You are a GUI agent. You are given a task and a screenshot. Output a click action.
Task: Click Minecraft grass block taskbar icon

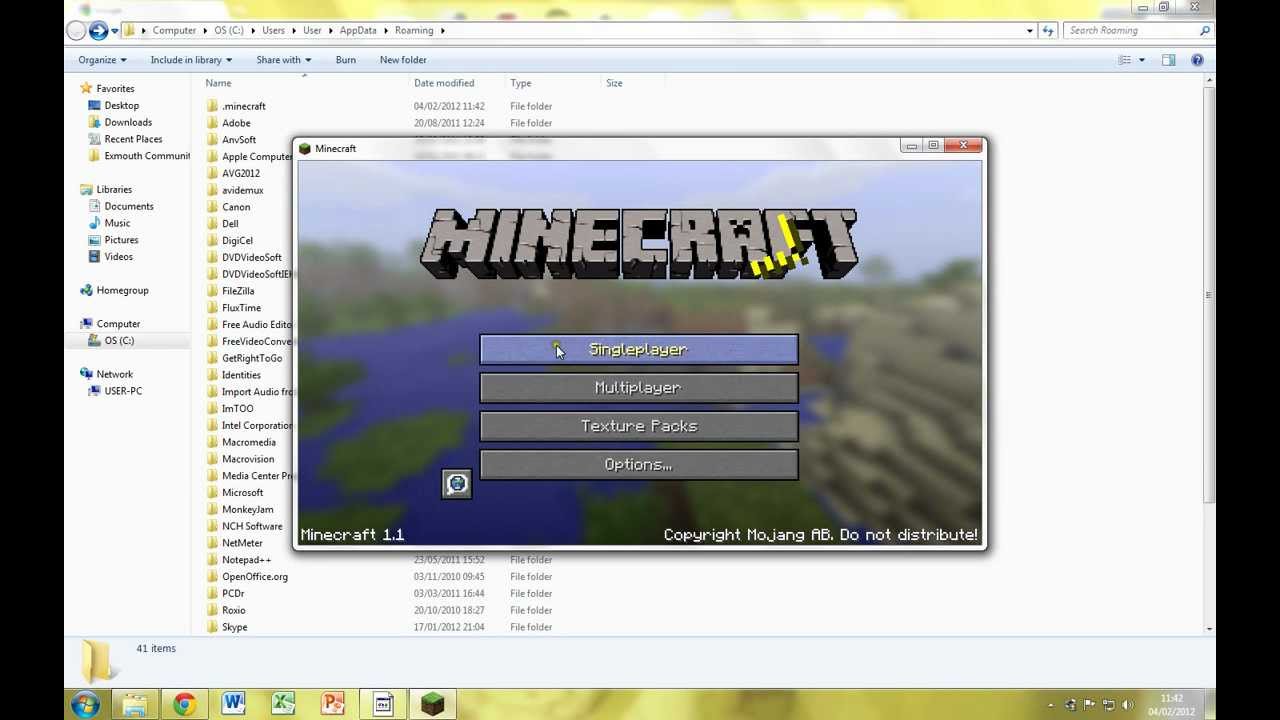432,705
